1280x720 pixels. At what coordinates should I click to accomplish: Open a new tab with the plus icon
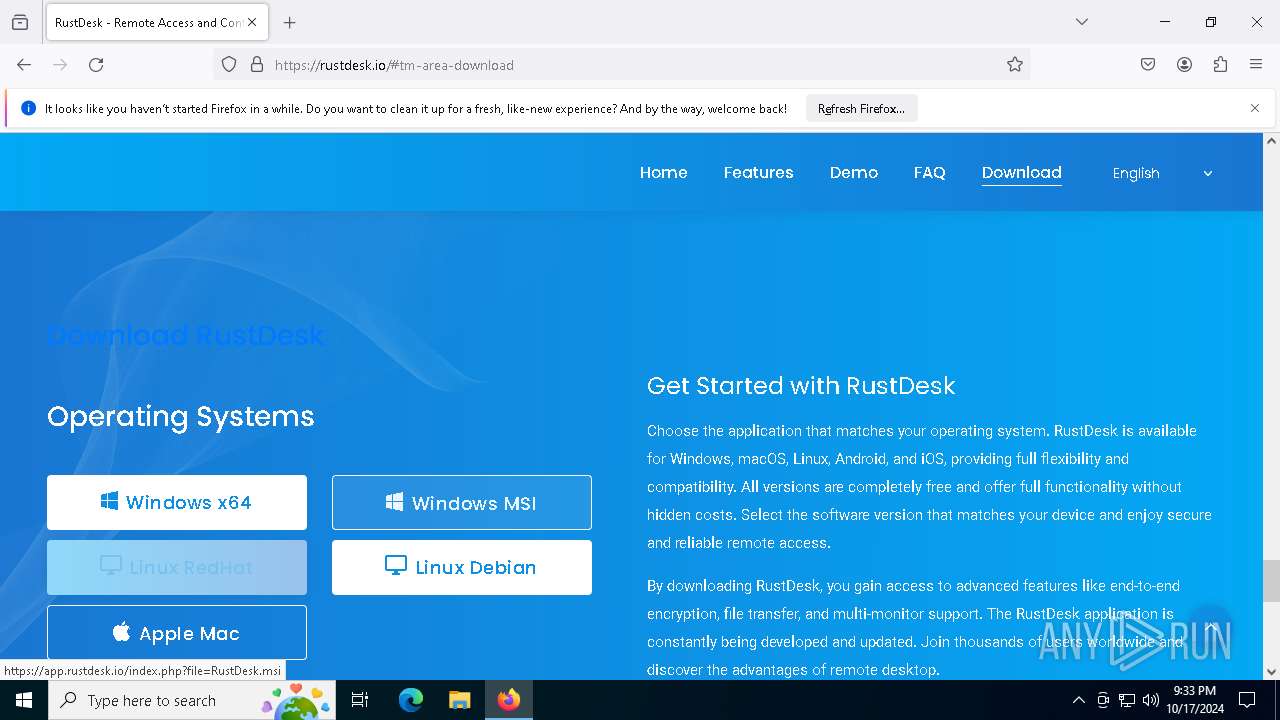(x=290, y=22)
